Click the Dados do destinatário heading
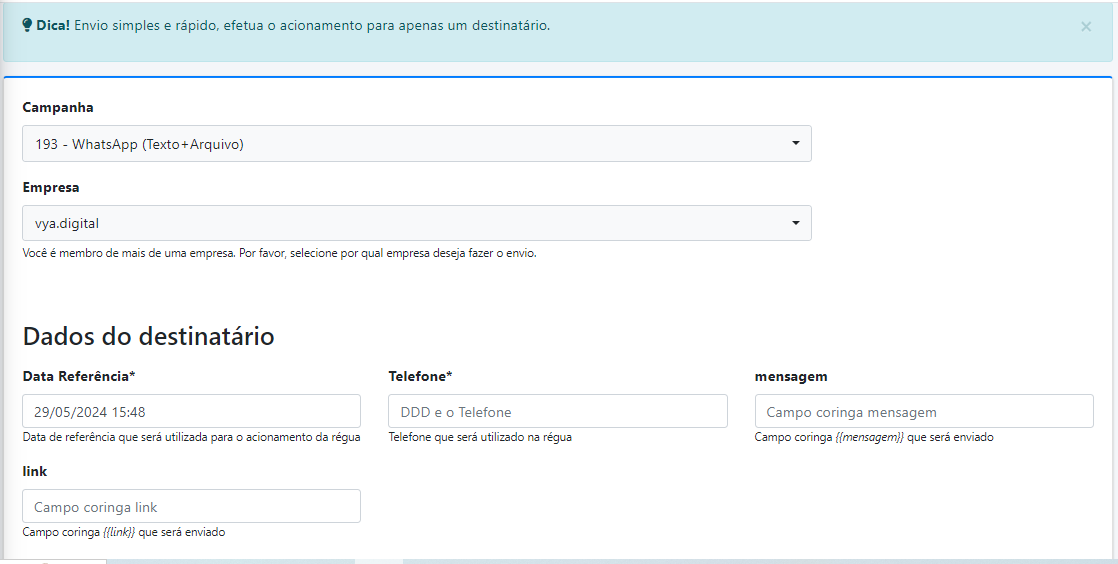This screenshot has width=1118, height=564. point(148,336)
